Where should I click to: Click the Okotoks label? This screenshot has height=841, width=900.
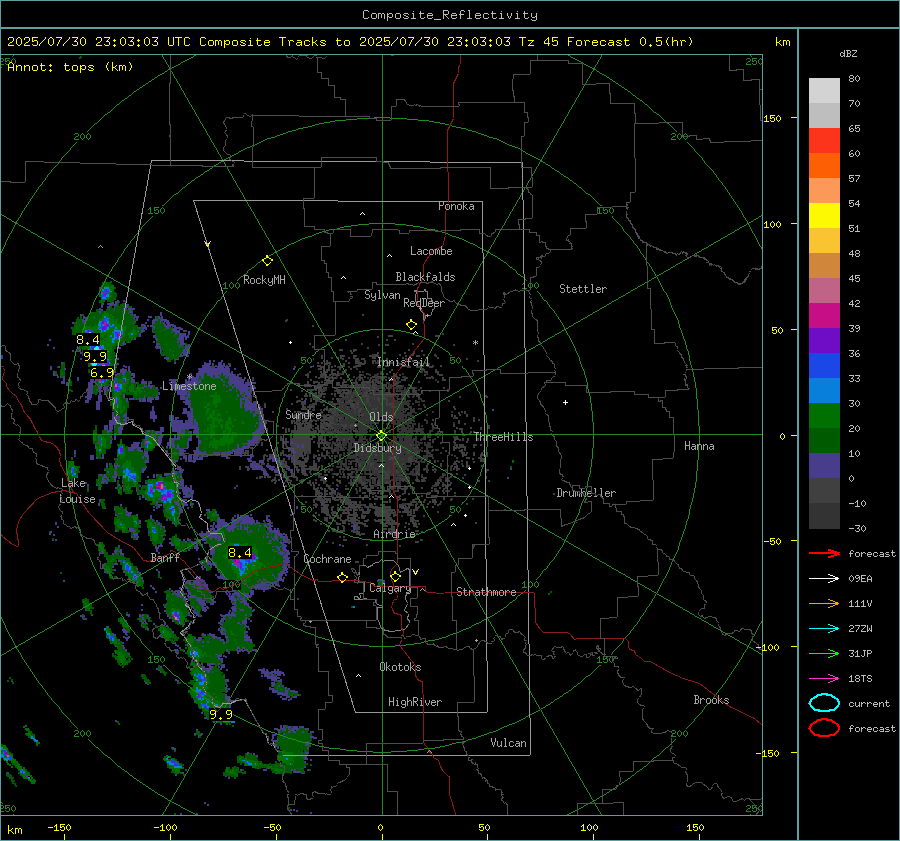(x=400, y=667)
